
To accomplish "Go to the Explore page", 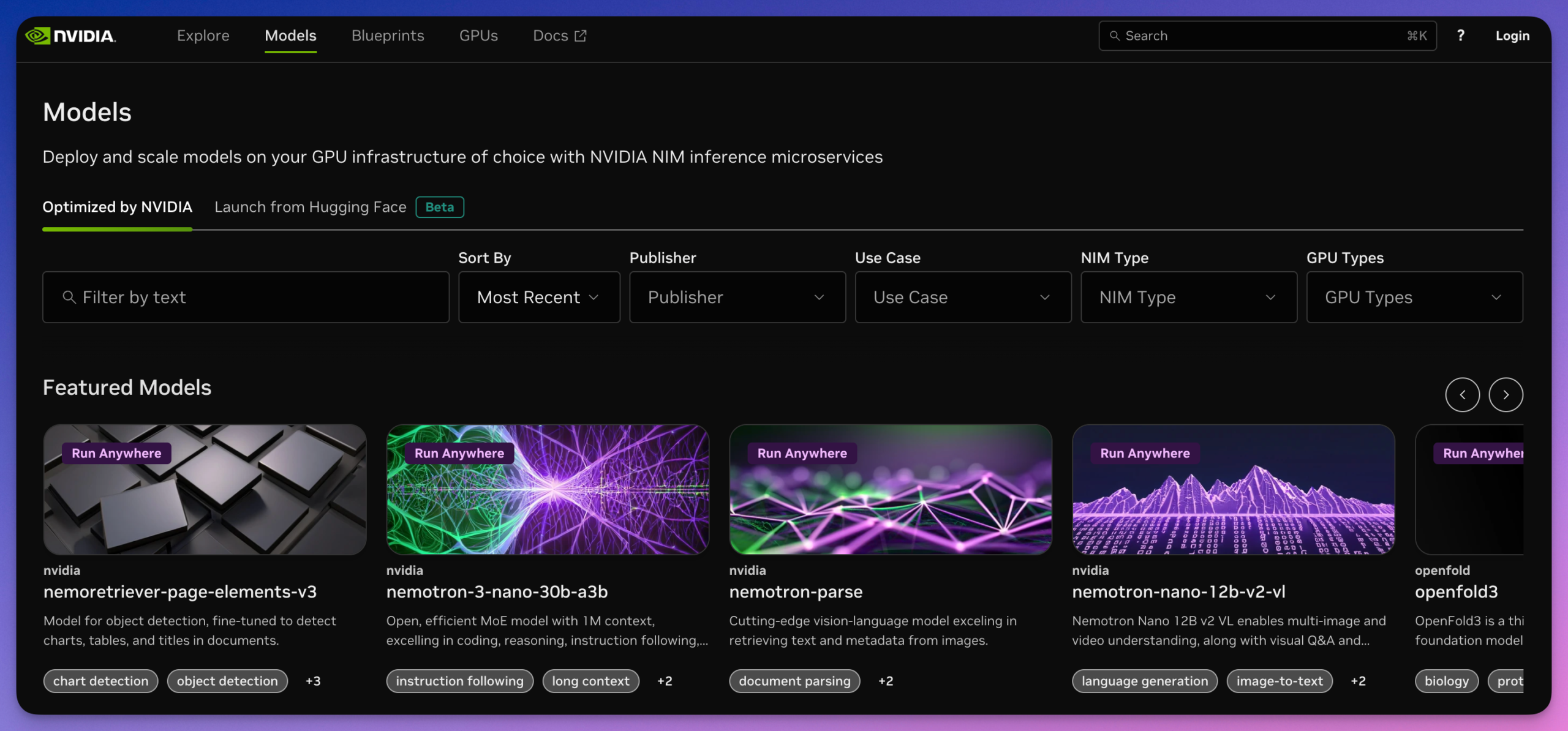I will [x=203, y=36].
